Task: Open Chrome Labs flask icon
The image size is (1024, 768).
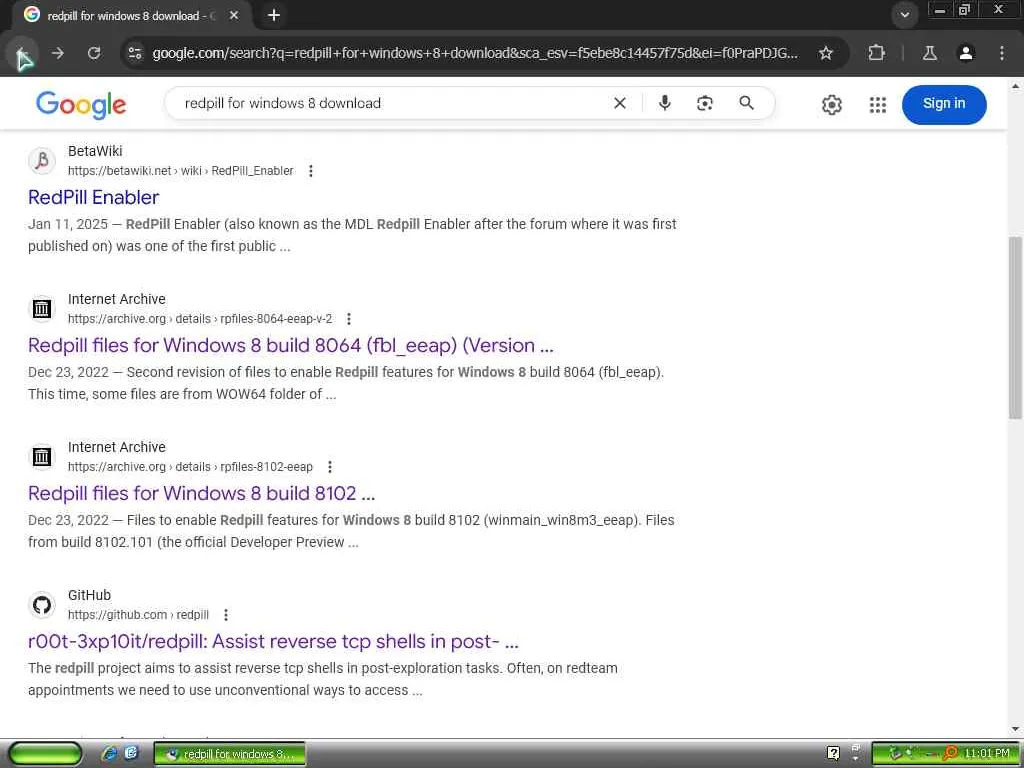Action: tap(929, 54)
